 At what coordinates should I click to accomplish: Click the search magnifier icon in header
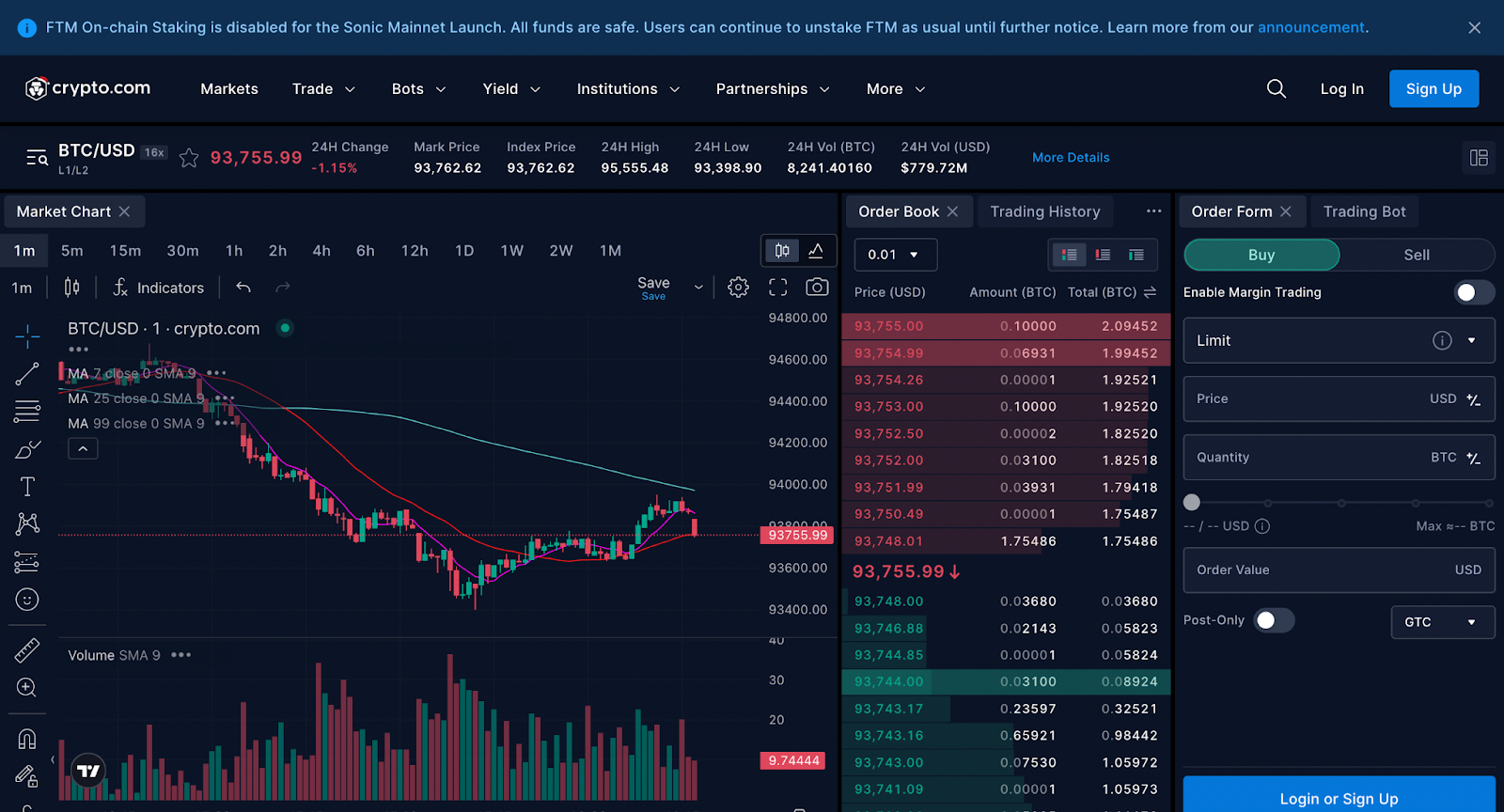point(1276,88)
